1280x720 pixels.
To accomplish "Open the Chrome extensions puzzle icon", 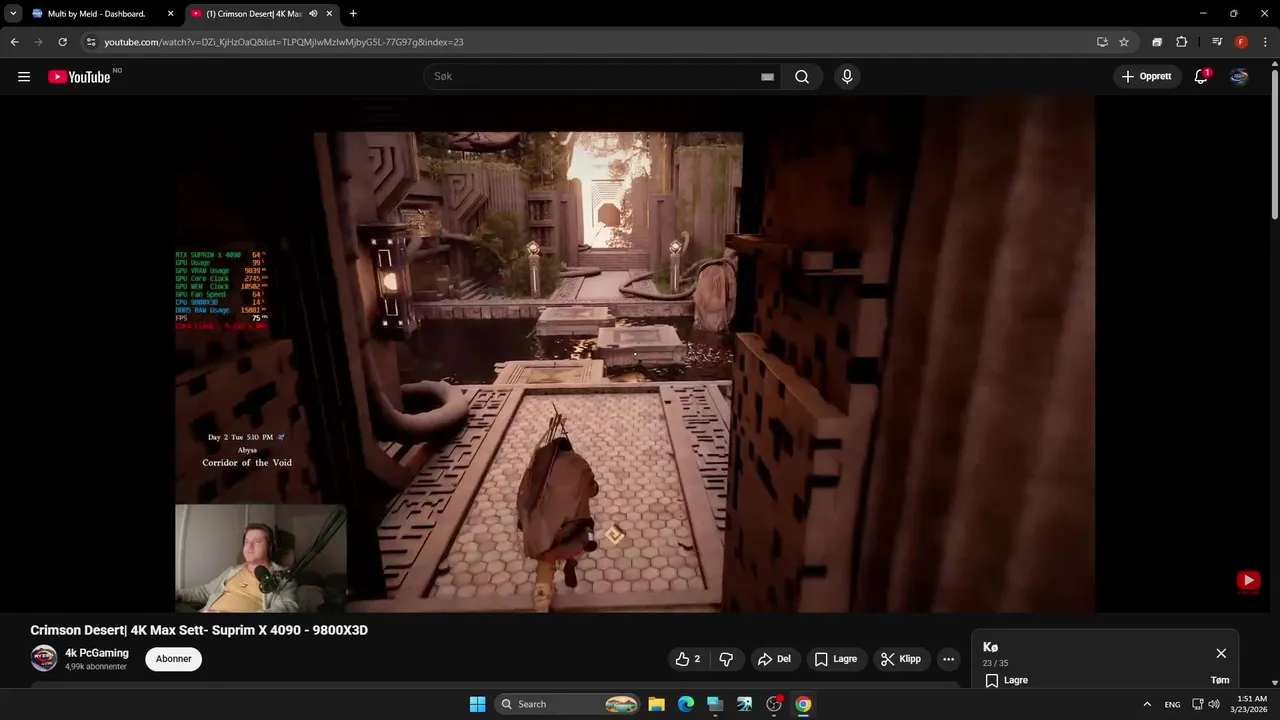I will [1181, 42].
